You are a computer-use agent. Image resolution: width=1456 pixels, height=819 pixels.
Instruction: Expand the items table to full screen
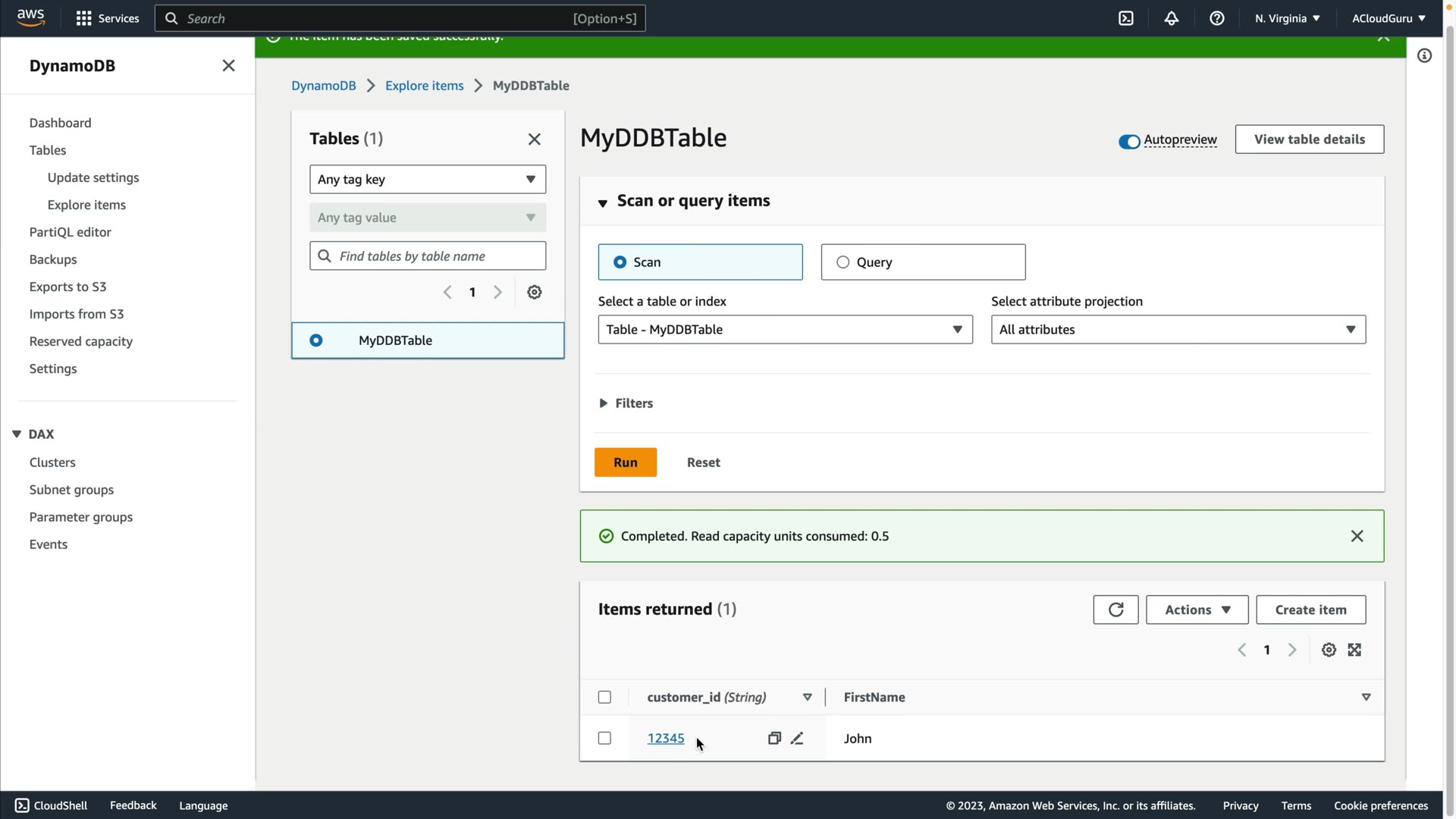point(1355,650)
